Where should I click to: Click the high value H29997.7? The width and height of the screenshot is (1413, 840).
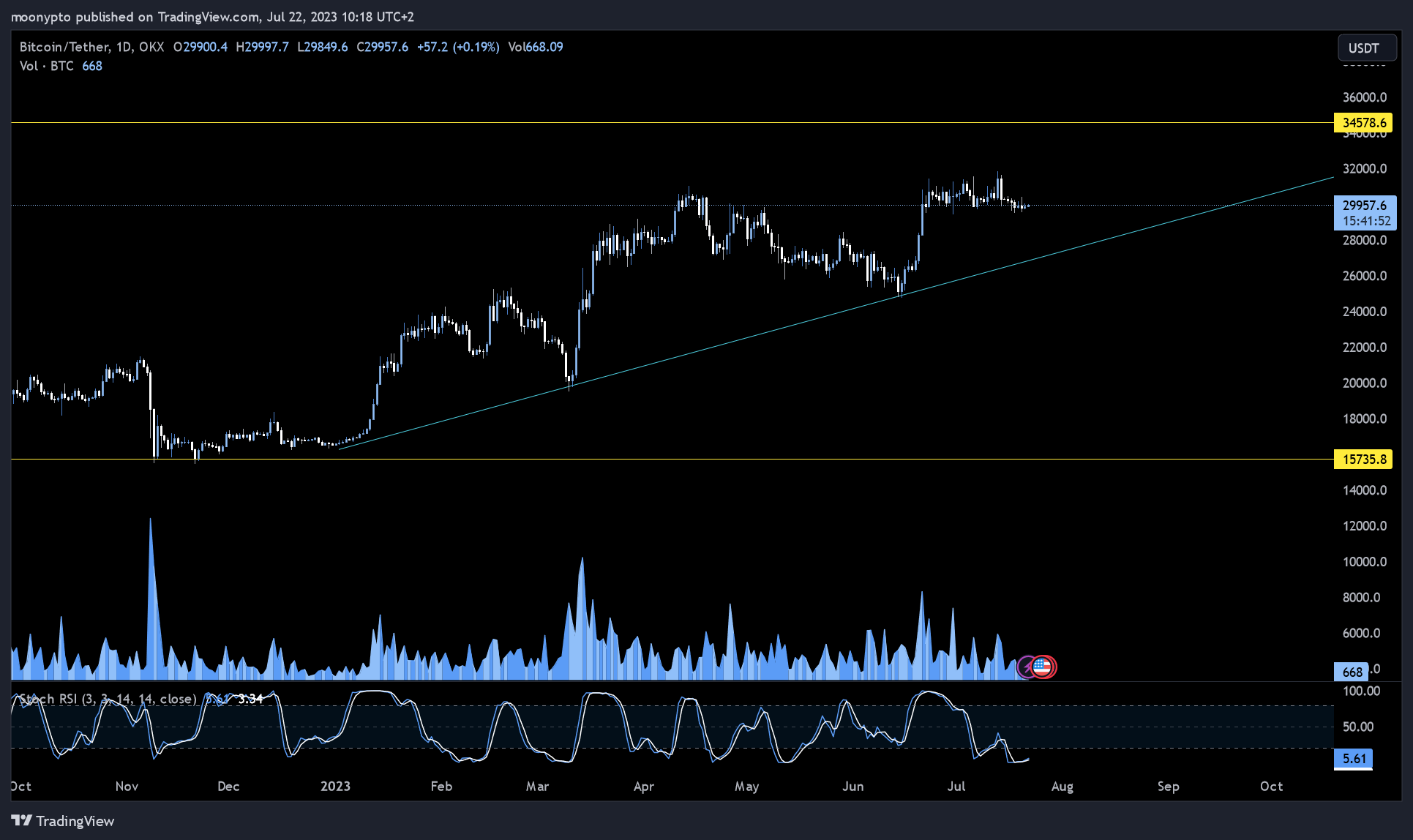pyautogui.click(x=262, y=47)
